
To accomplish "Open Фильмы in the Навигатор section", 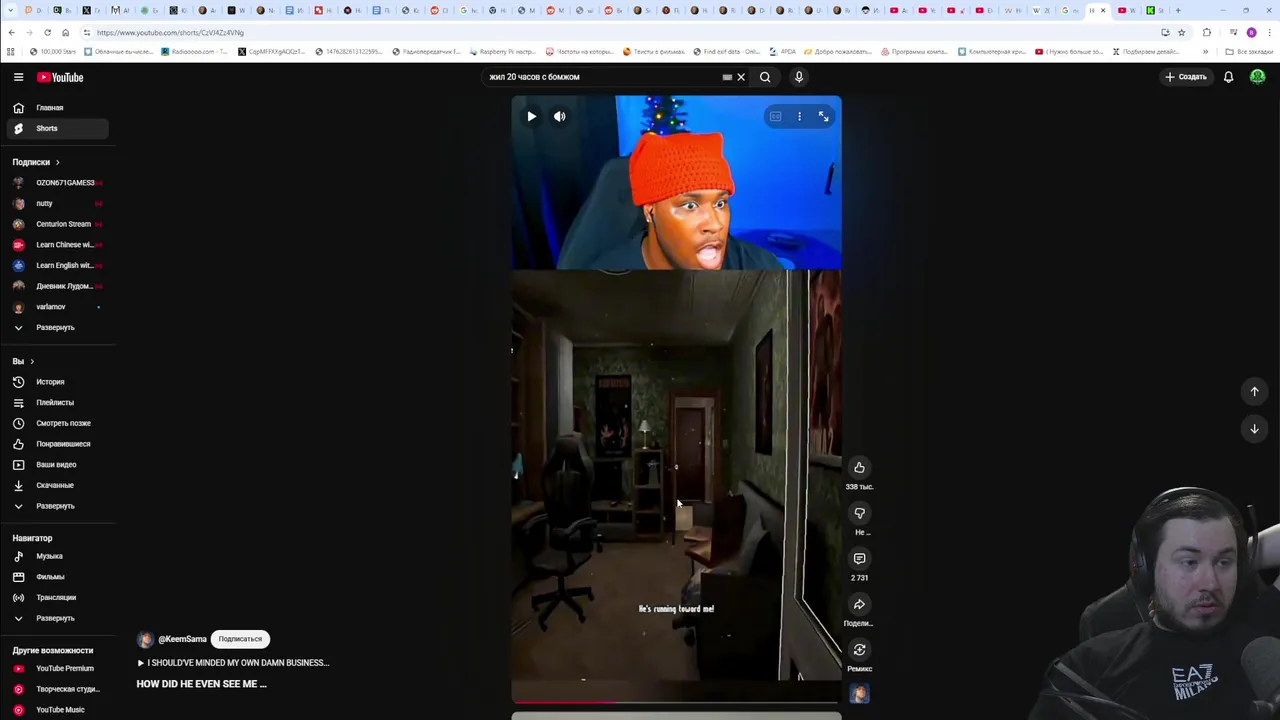I will [x=57, y=577].
